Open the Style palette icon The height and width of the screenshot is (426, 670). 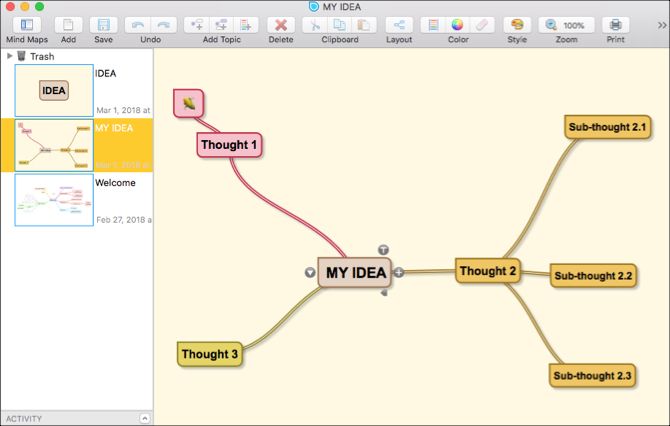coord(517,25)
